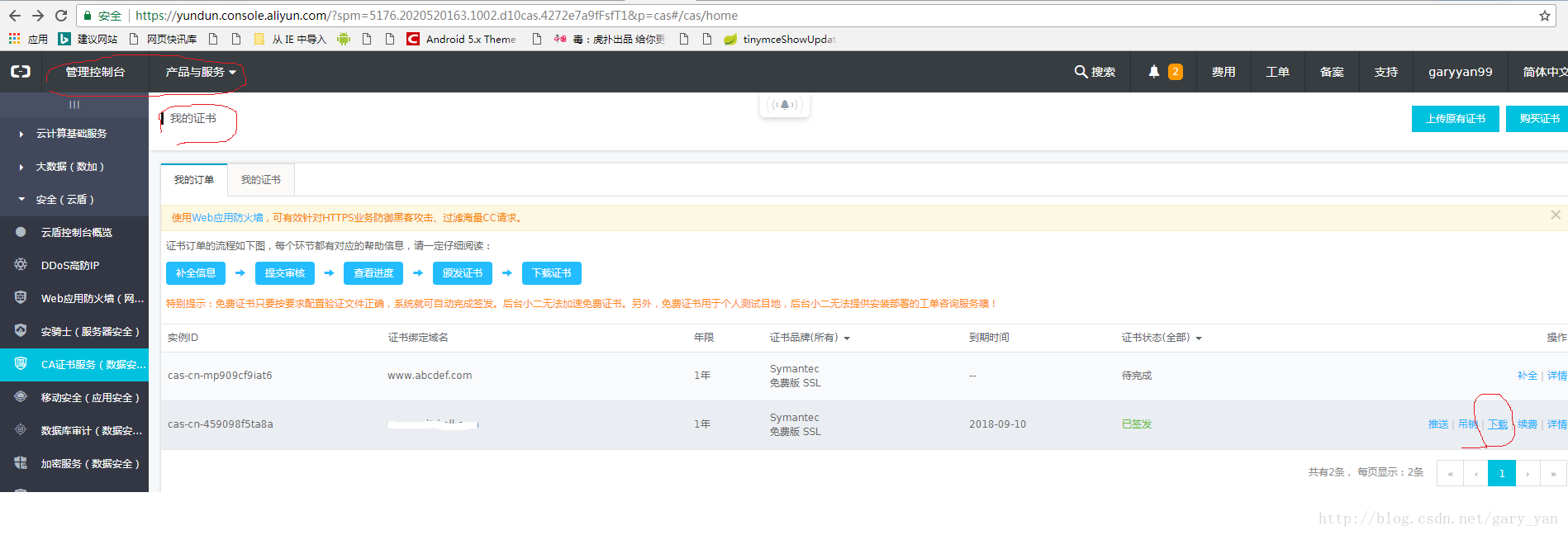The image size is (1568, 535).
Task: Open 详情 for cas-cn-459098f5ta8a row
Action: (1557, 424)
